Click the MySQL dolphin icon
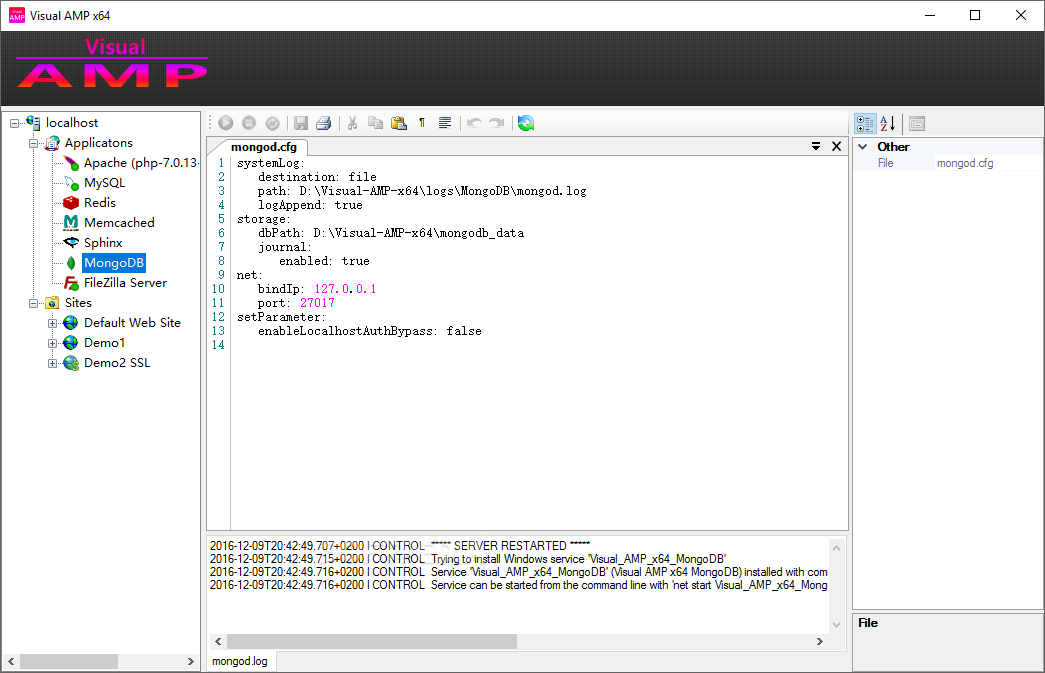 (x=71, y=183)
